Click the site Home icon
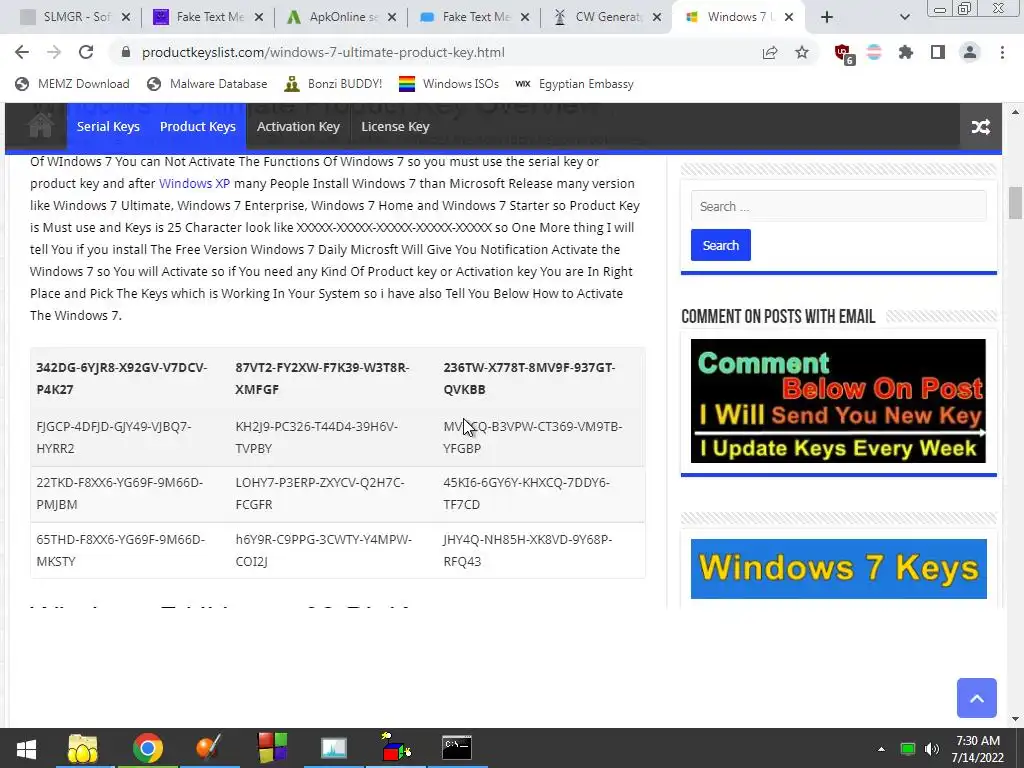This screenshot has height=768, width=1024. [40, 126]
